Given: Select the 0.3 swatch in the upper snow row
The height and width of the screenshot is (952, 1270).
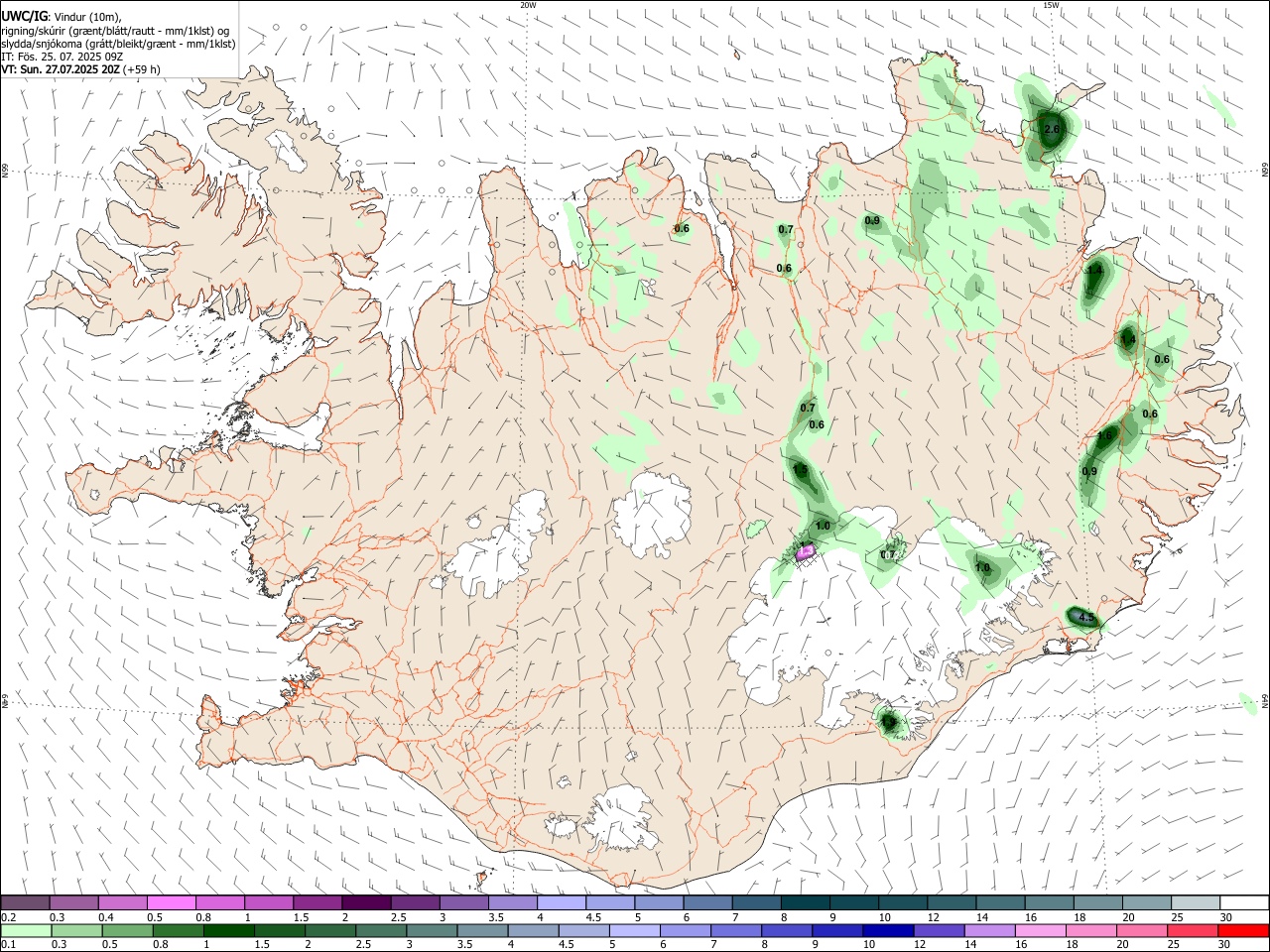Looking at the screenshot, I should coord(74,903).
